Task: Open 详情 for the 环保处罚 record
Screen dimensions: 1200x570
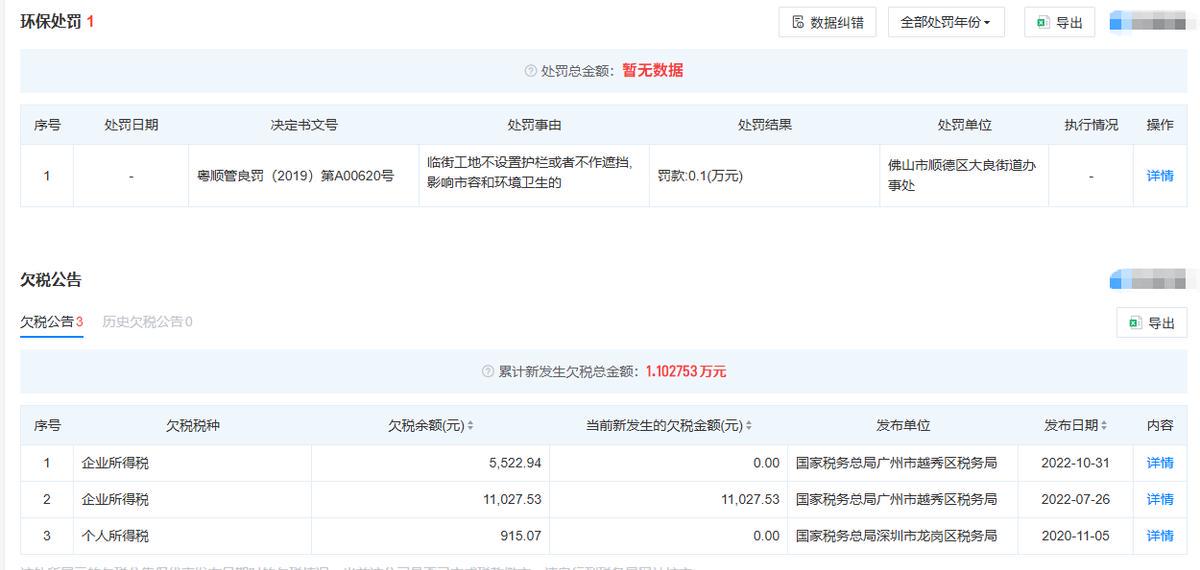Action: 1159,176
